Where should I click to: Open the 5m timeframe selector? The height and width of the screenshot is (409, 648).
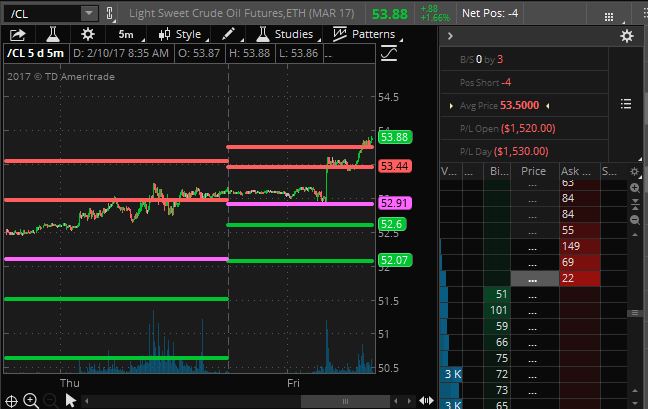click(x=126, y=34)
